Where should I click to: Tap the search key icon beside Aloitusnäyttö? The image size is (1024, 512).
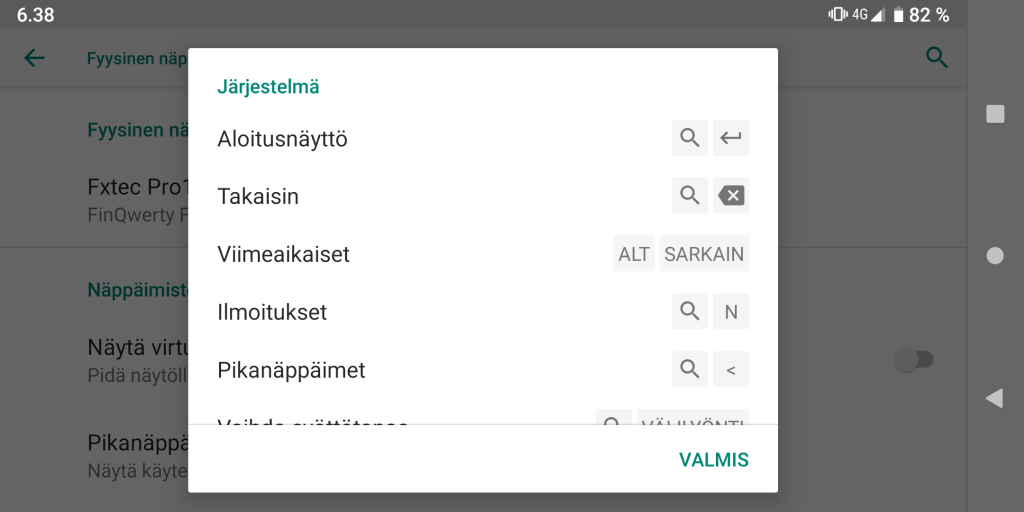(690, 138)
